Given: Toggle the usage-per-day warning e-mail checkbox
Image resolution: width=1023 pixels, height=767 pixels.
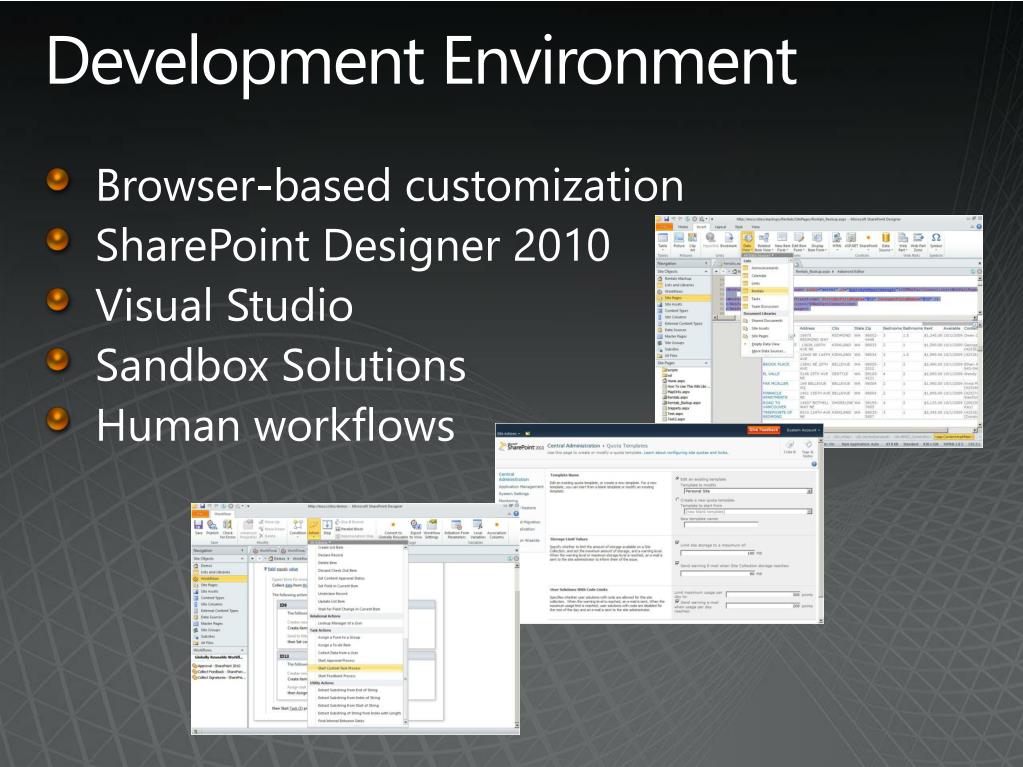Looking at the screenshot, I should 677,601.
